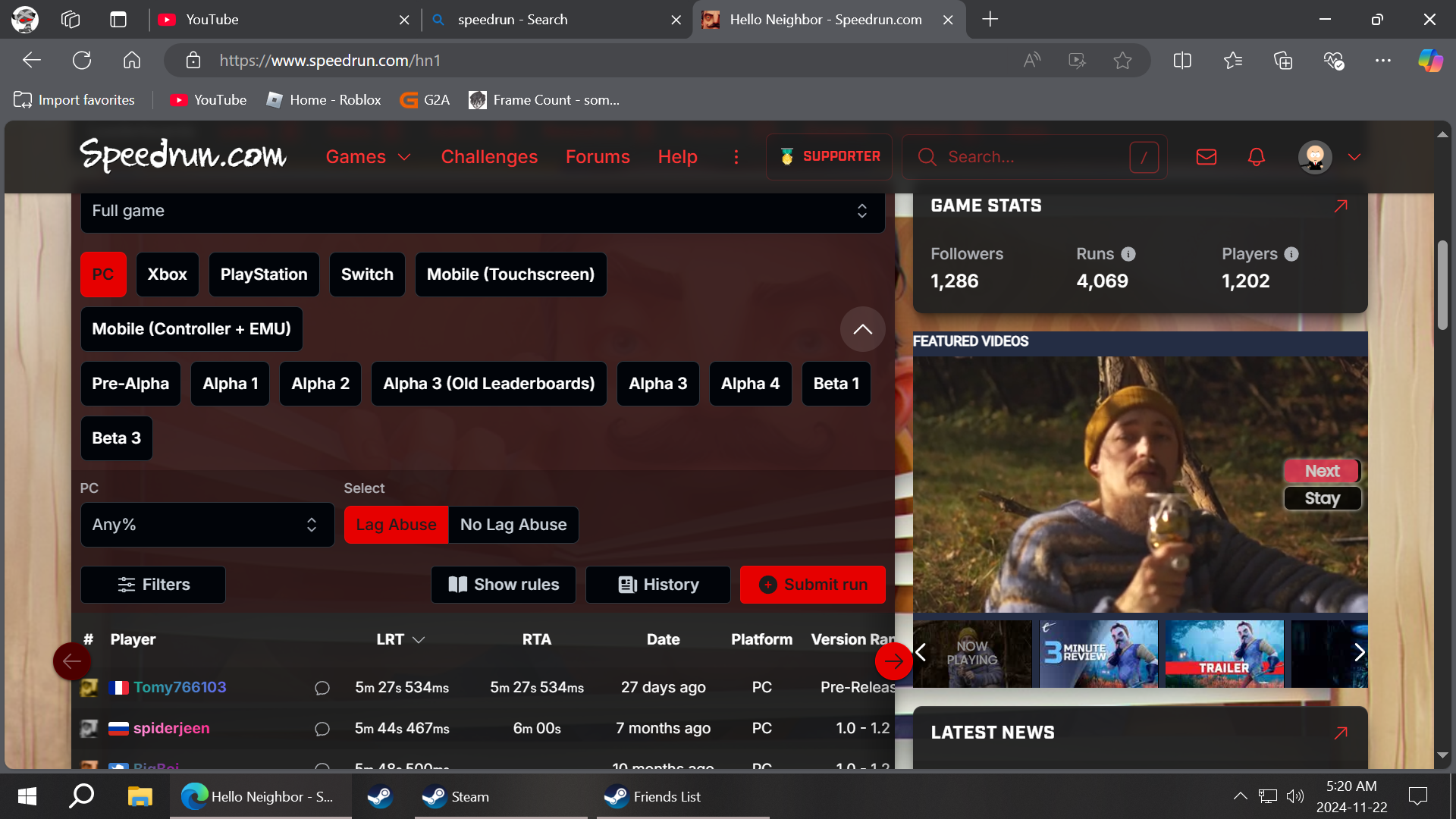Show Runs info tooltip icon
The height and width of the screenshot is (819, 1456).
point(1128,254)
